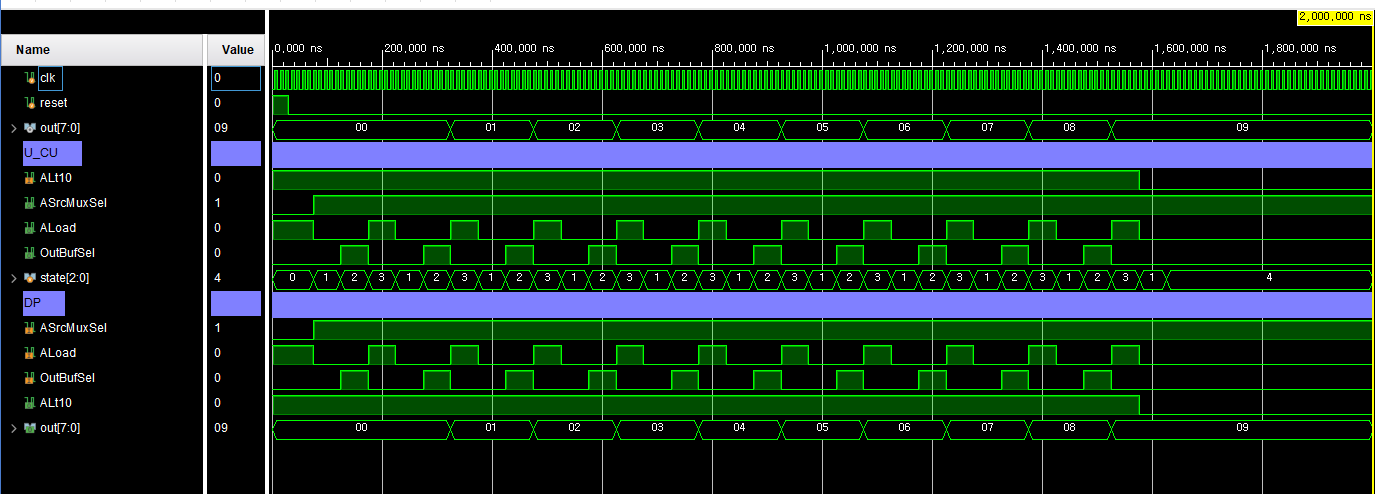Click the state value 4 waveform segment
1375x494 pixels.
coord(1269,278)
